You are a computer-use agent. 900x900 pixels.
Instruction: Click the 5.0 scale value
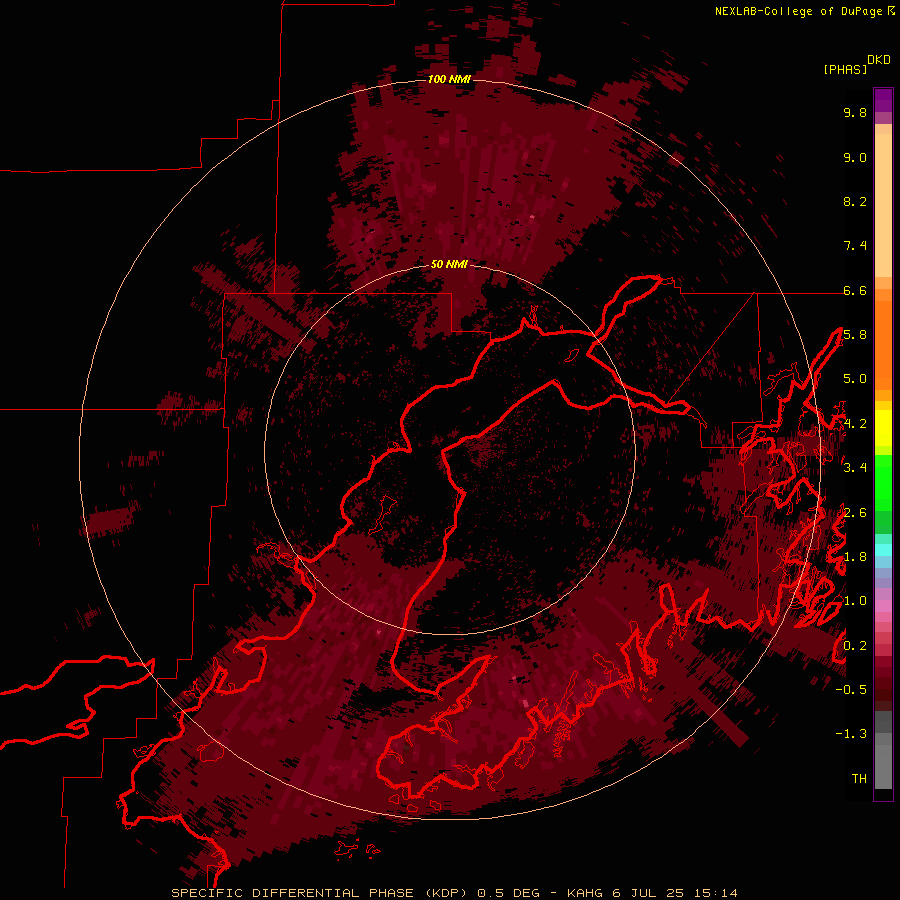(855, 379)
